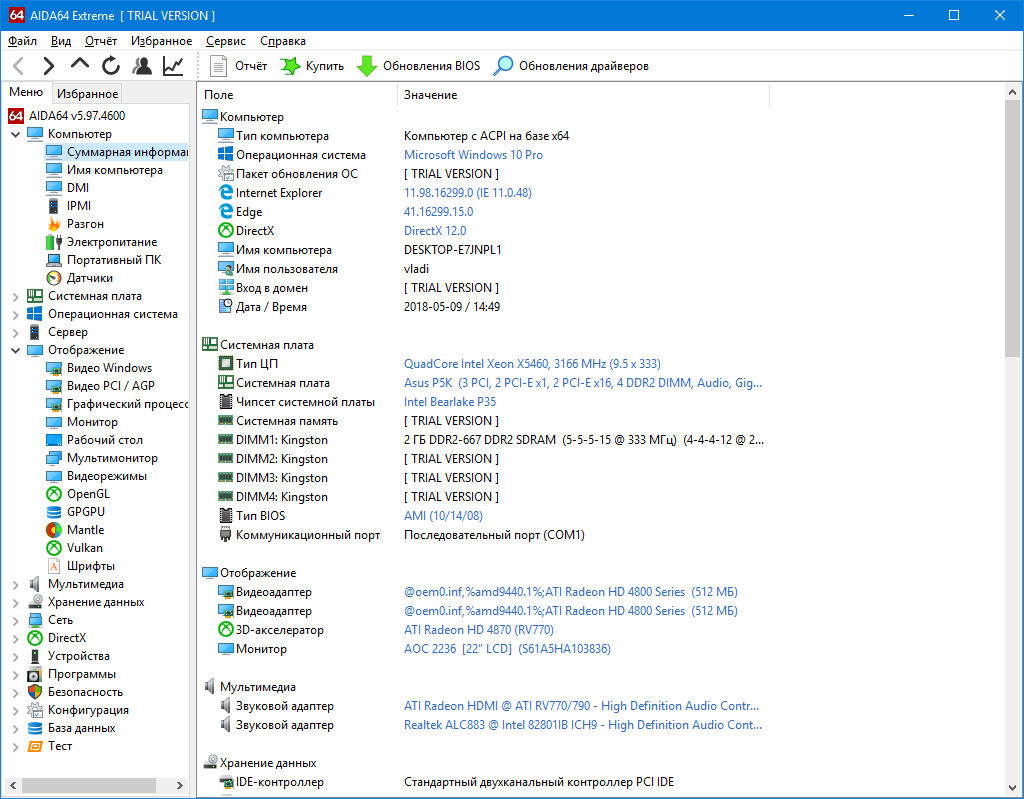Expand the Системная плата tree node
The height and width of the screenshot is (799, 1024).
15,296
